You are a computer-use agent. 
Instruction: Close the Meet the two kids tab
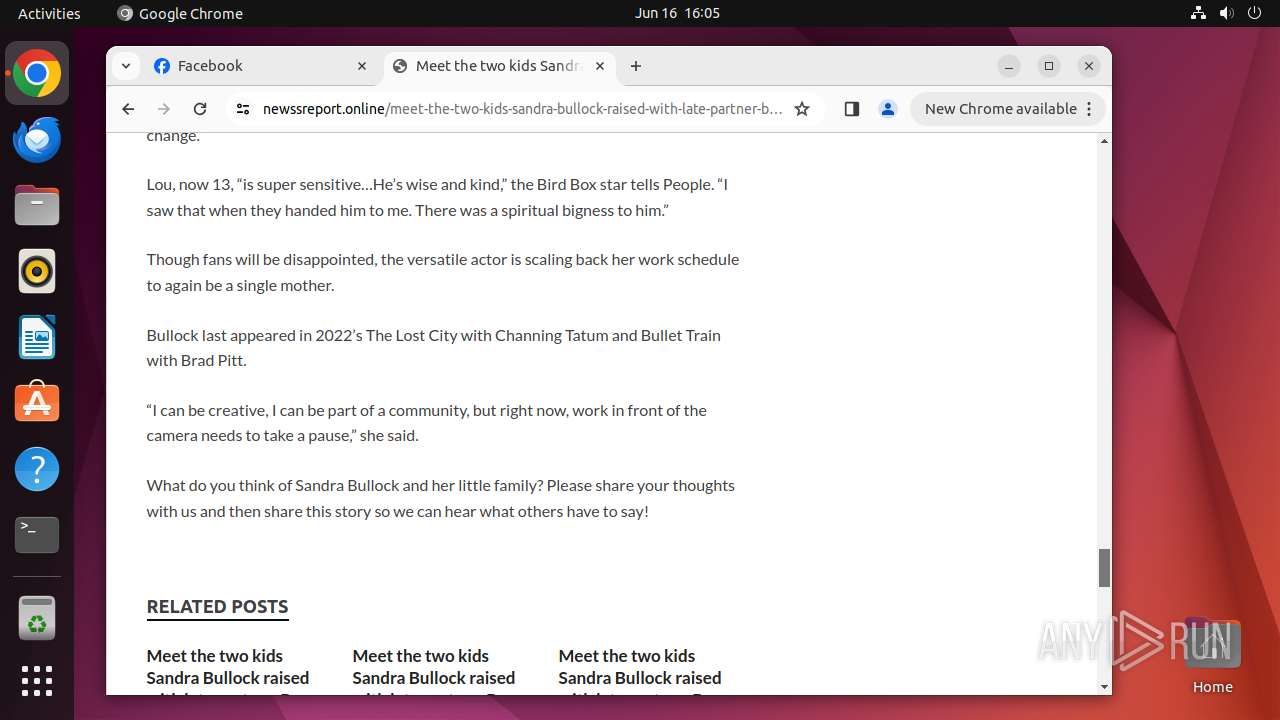coord(600,66)
